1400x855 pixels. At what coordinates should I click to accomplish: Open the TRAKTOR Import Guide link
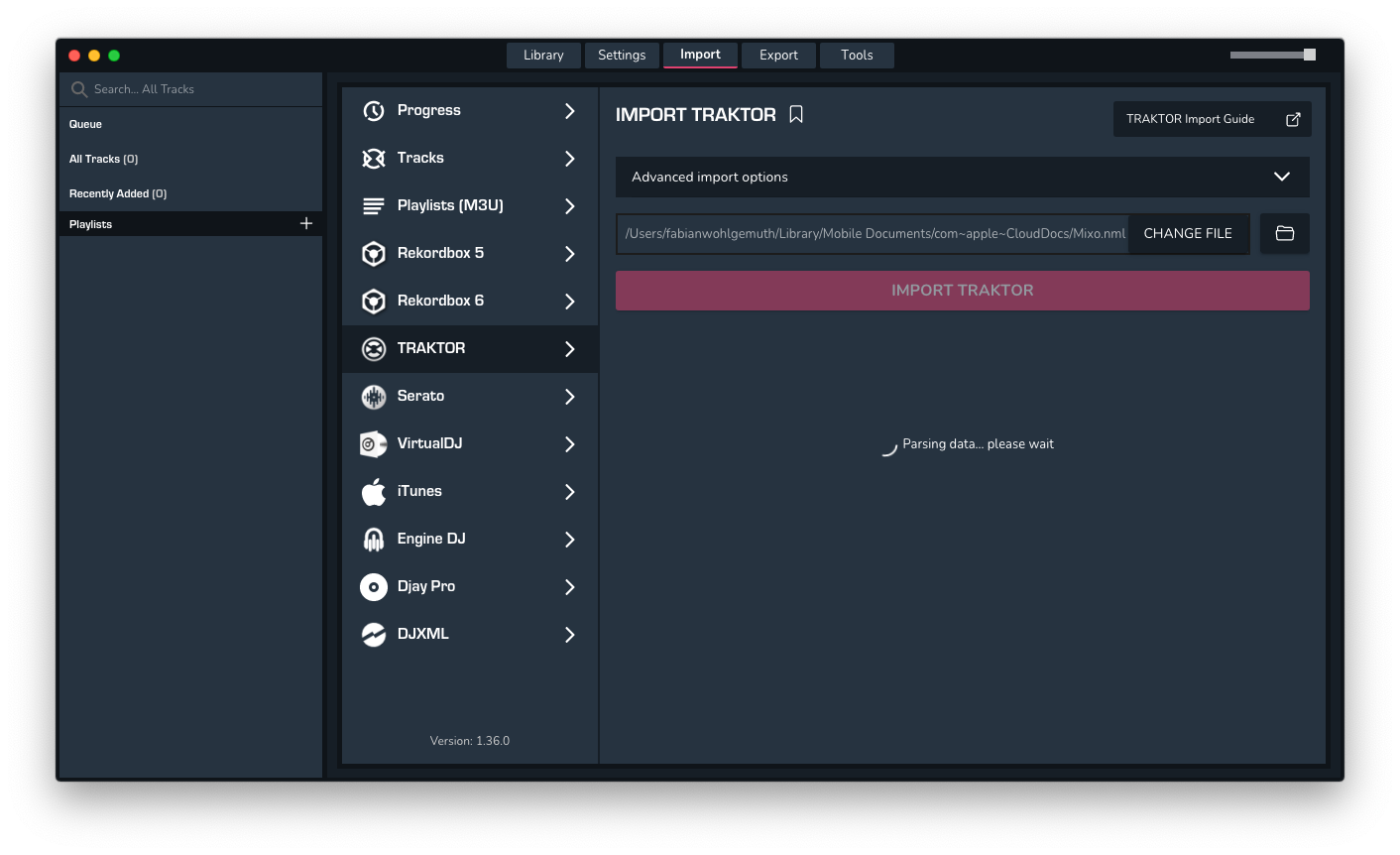tap(1211, 119)
